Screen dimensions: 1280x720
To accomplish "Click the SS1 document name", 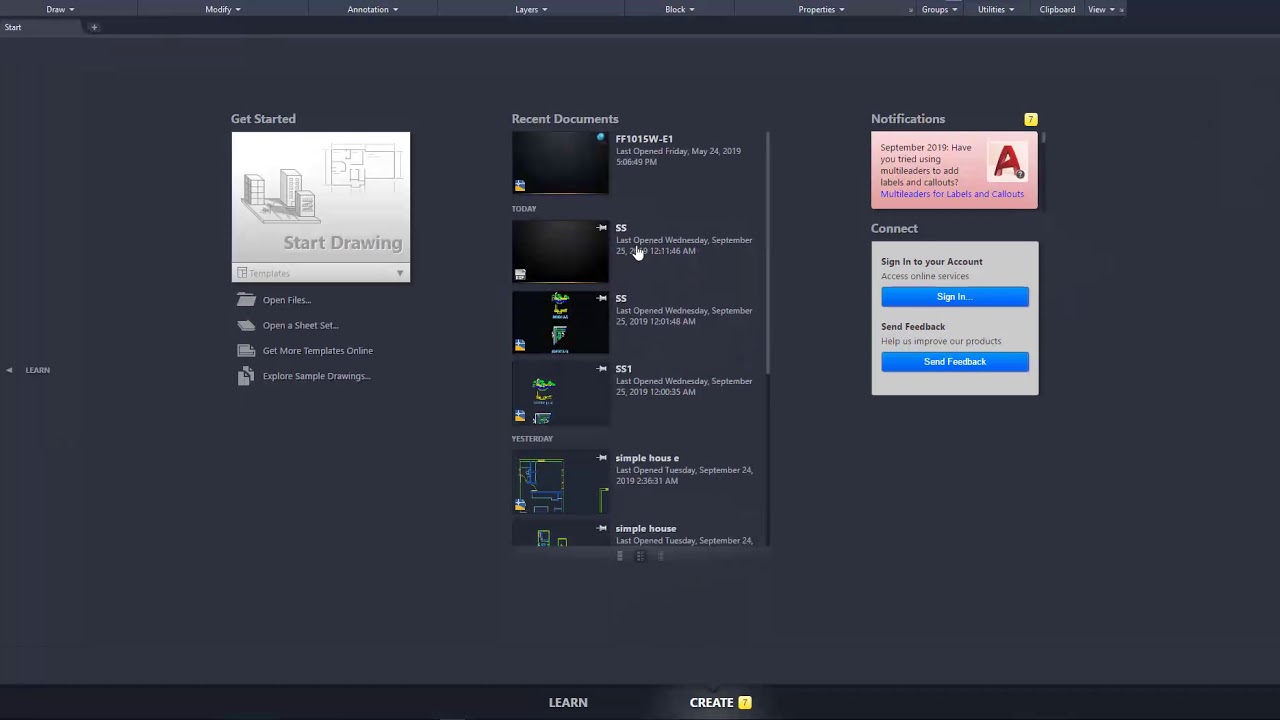I will [x=624, y=369].
